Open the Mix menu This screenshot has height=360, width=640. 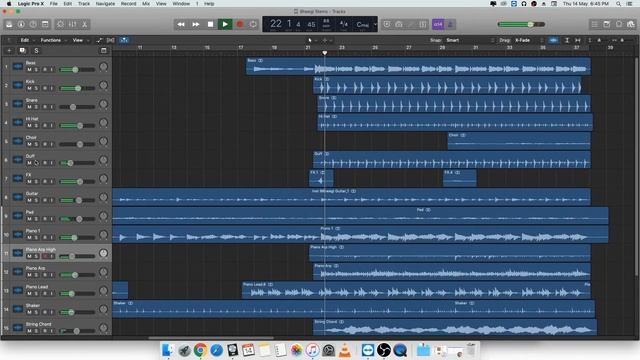(146, 4)
